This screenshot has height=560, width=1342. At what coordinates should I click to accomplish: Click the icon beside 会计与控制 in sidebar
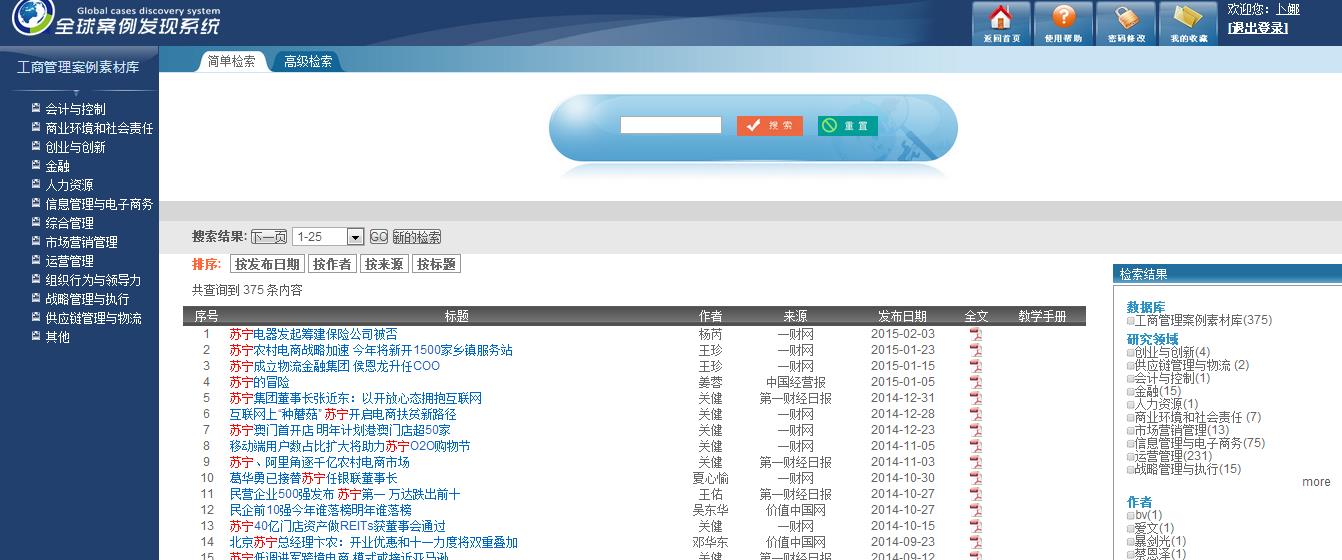36,108
